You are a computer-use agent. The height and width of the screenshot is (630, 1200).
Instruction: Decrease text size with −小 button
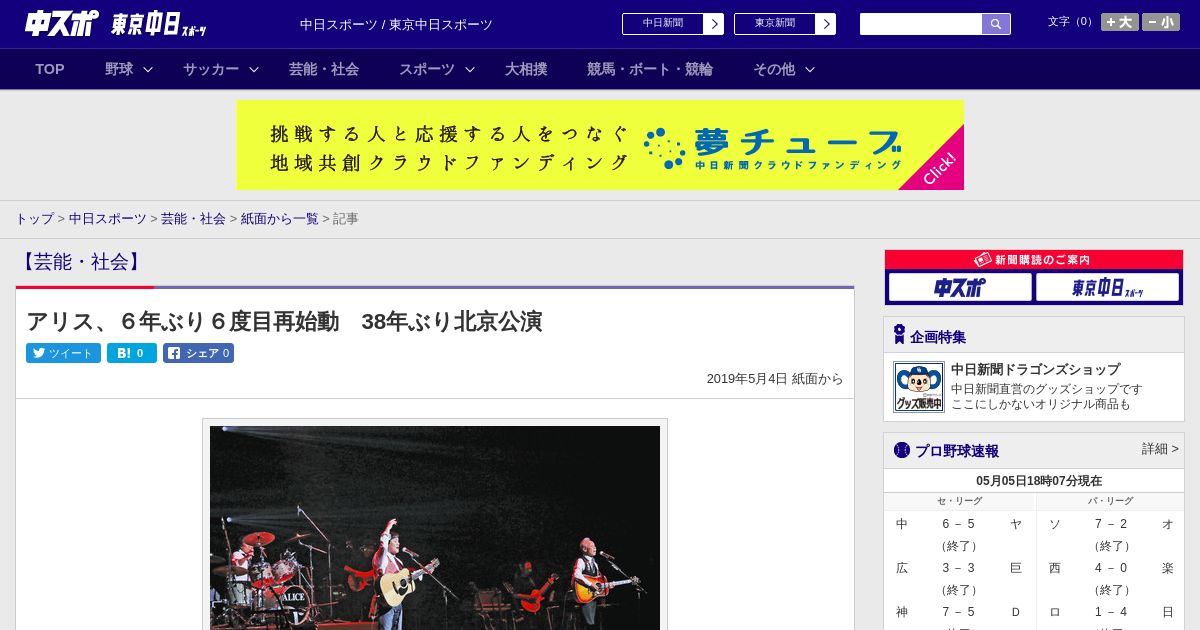pos(1161,22)
